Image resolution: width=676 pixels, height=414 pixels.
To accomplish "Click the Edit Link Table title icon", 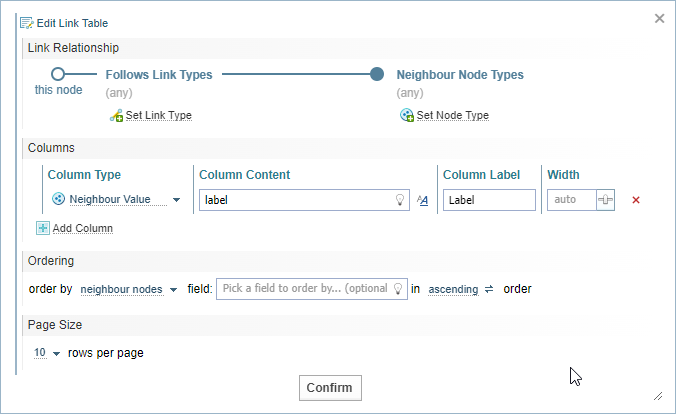I will coord(26,22).
